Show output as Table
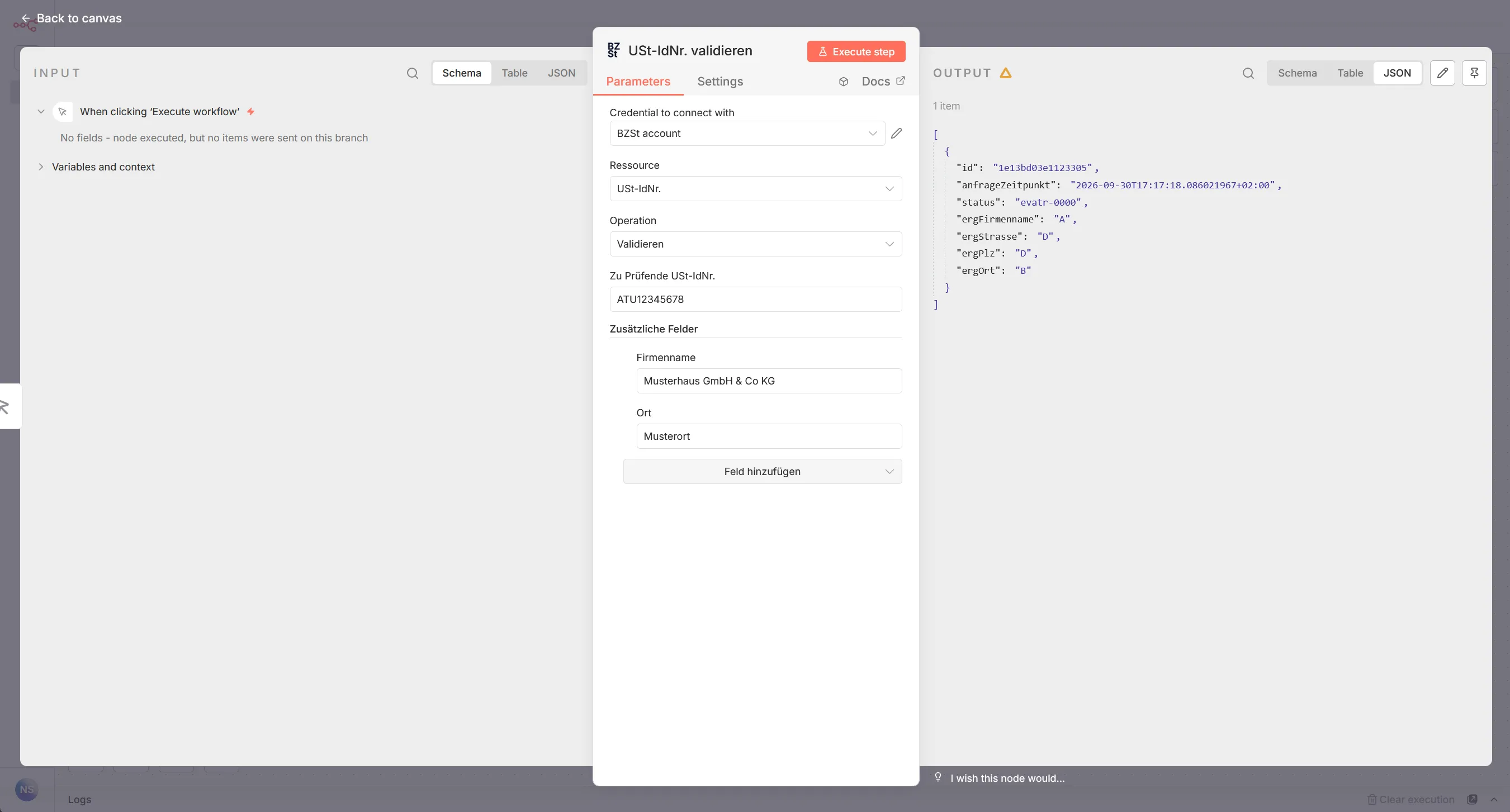 point(1350,73)
